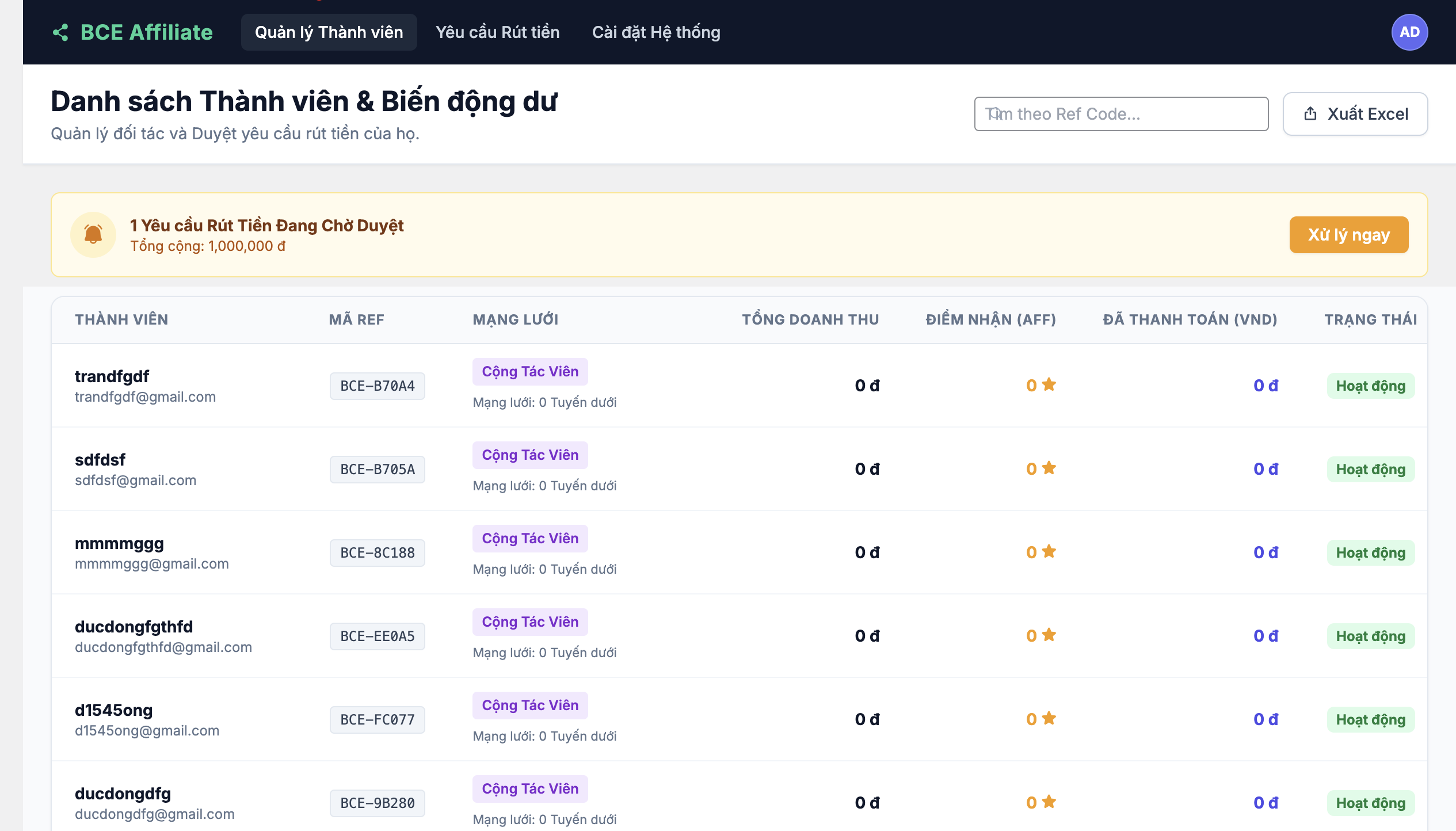1456x831 pixels.
Task: Click MẠNG LƯỚI column header
Action: coord(516,320)
